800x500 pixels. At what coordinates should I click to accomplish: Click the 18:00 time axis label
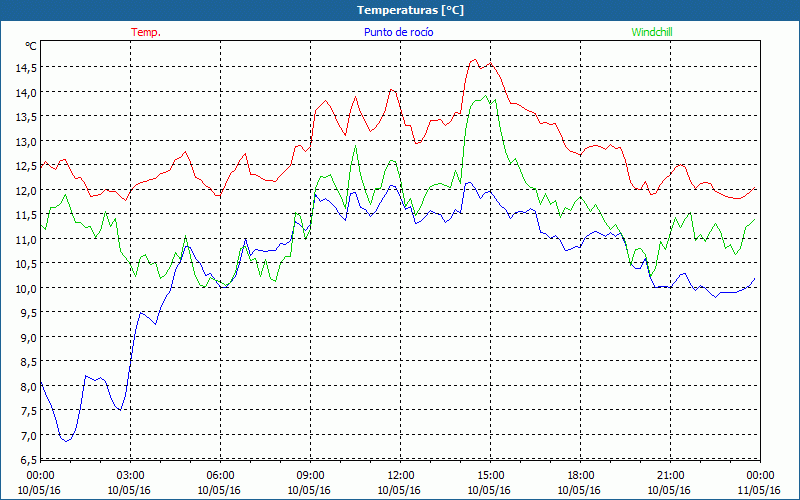pyautogui.click(x=581, y=476)
